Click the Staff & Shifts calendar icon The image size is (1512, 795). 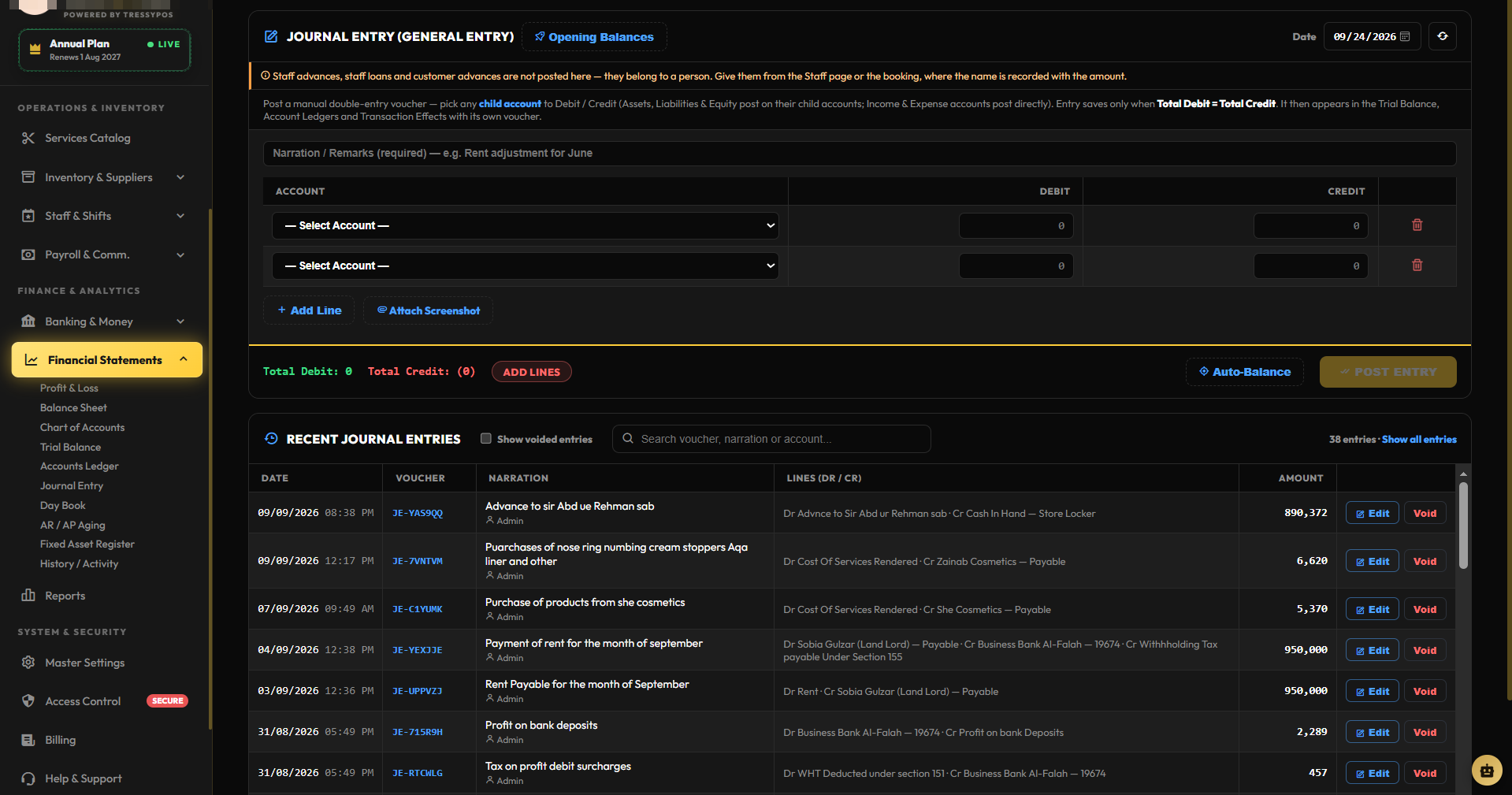tap(28, 216)
